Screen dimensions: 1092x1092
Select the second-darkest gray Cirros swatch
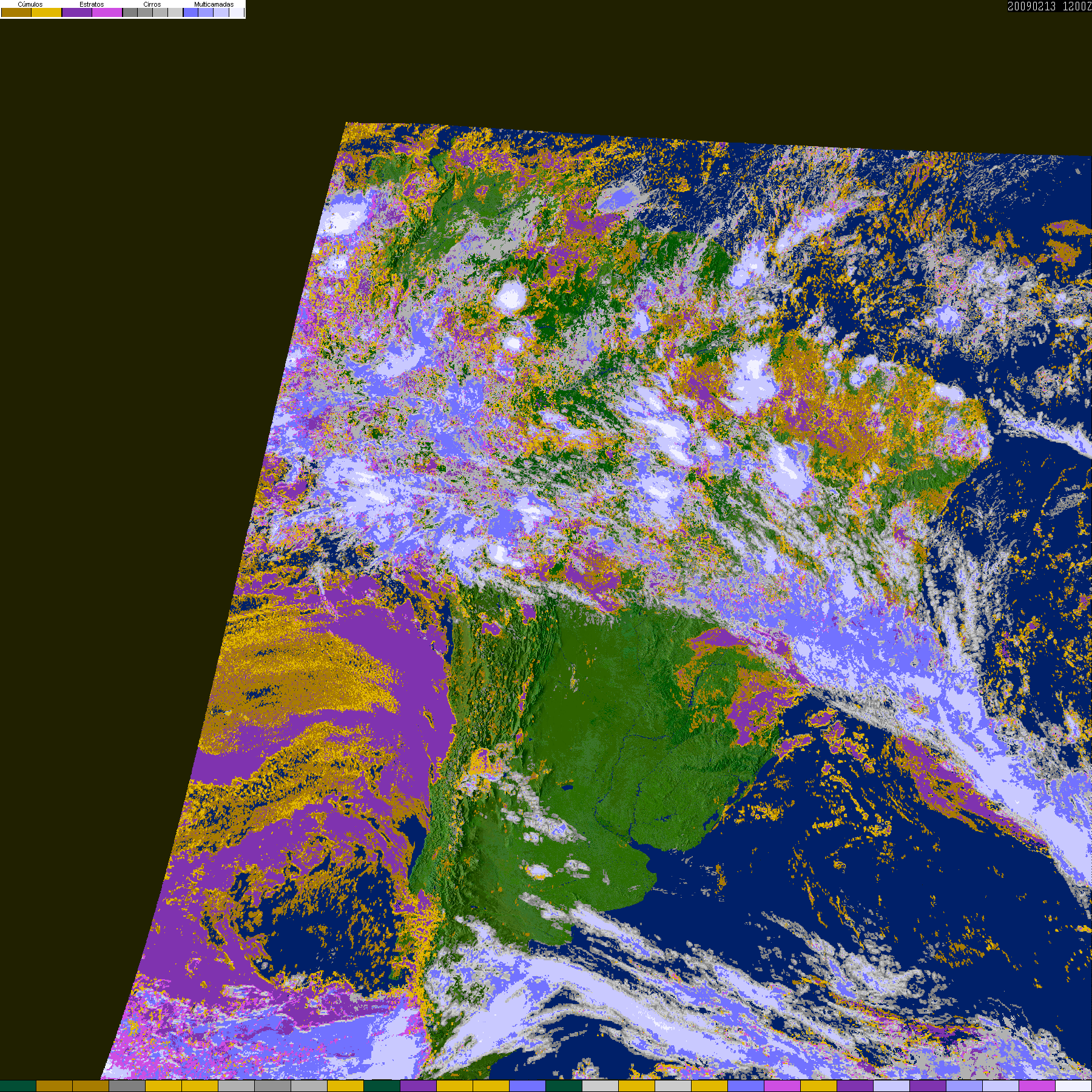145,12
